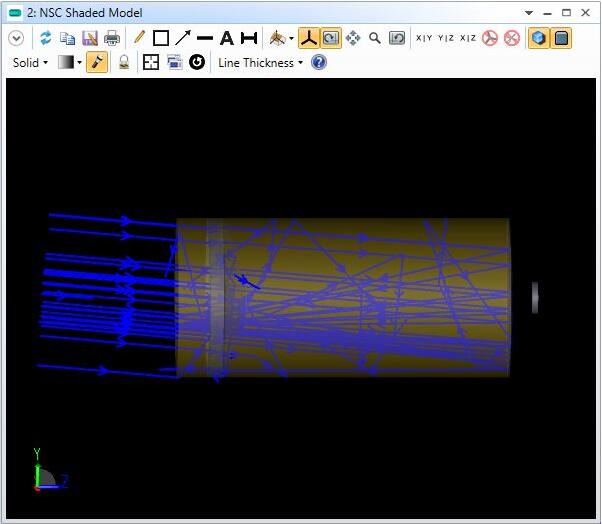Image resolution: width=602 pixels, height=524 pixels.
Task: Open the window options arrow in title bar
Action: (529, 13)
